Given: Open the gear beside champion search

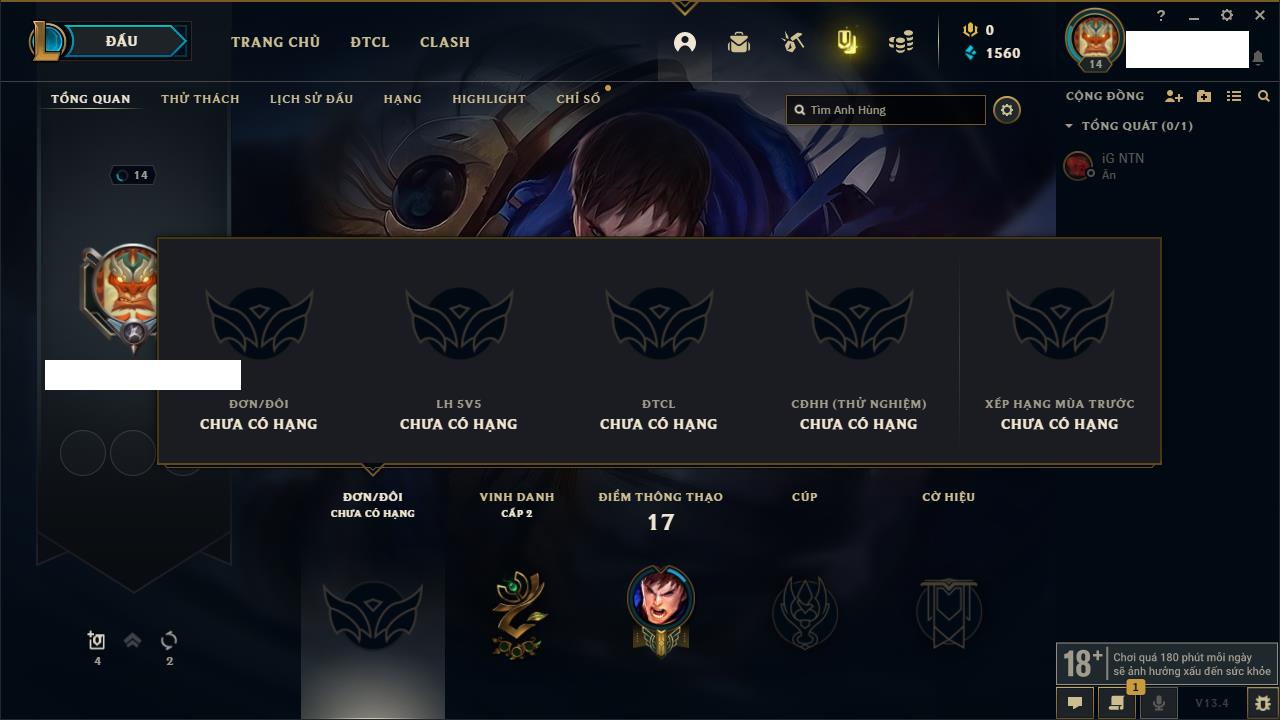Looking at the screenshot, I should (1007, 110).
